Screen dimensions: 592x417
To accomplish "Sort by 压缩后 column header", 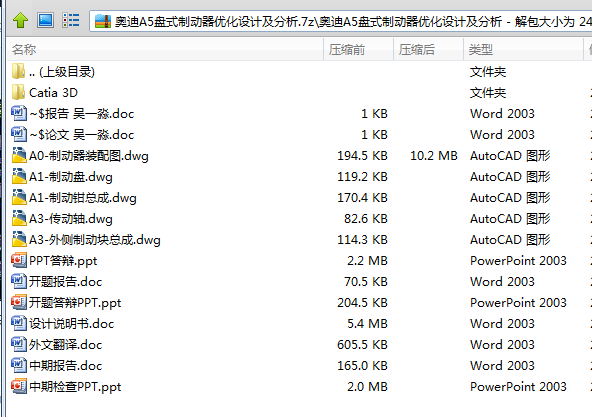I will [x=428, y=49].
